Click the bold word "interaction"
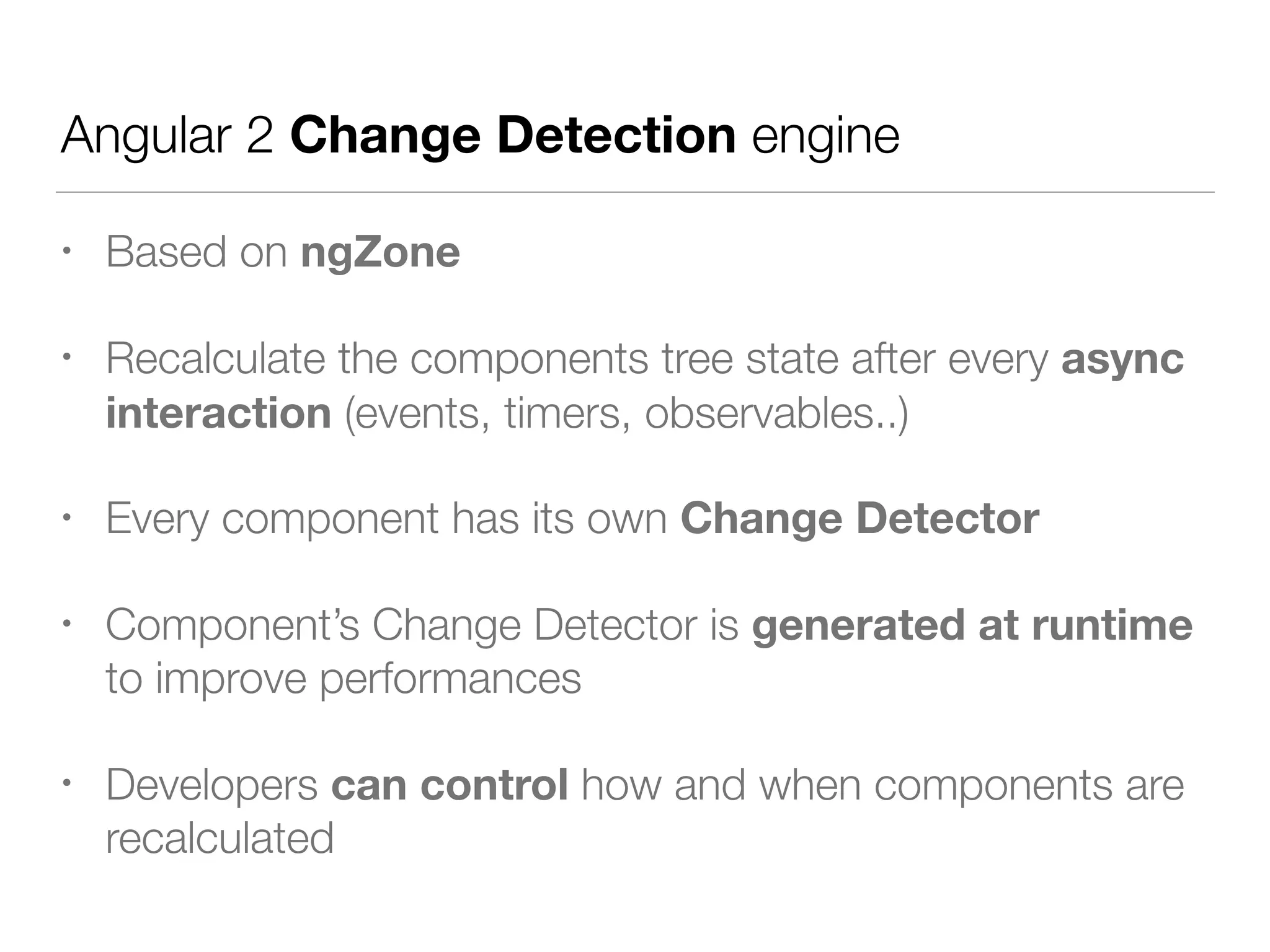 (x=218, y=413)
